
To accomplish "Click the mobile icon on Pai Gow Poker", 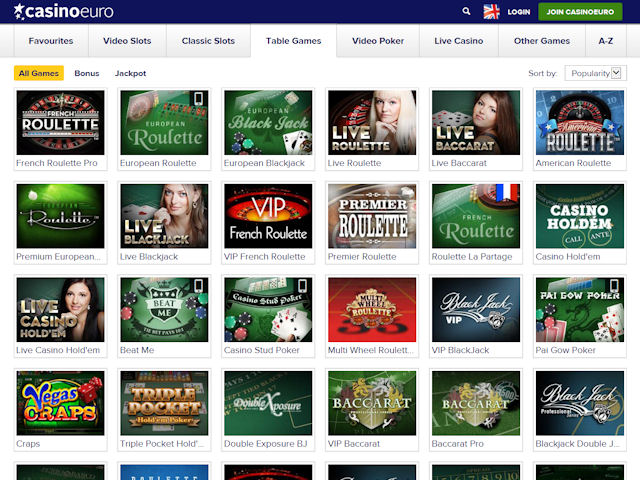I will pos(614,285).
